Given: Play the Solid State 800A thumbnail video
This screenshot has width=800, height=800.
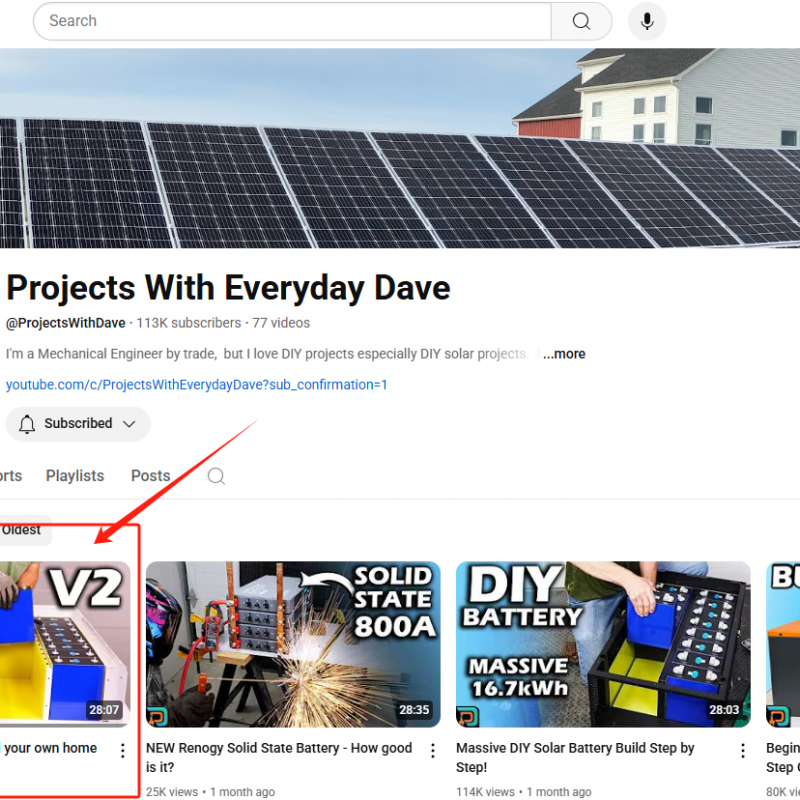Looking at the screenshot, I should click(x=293, y=644).
